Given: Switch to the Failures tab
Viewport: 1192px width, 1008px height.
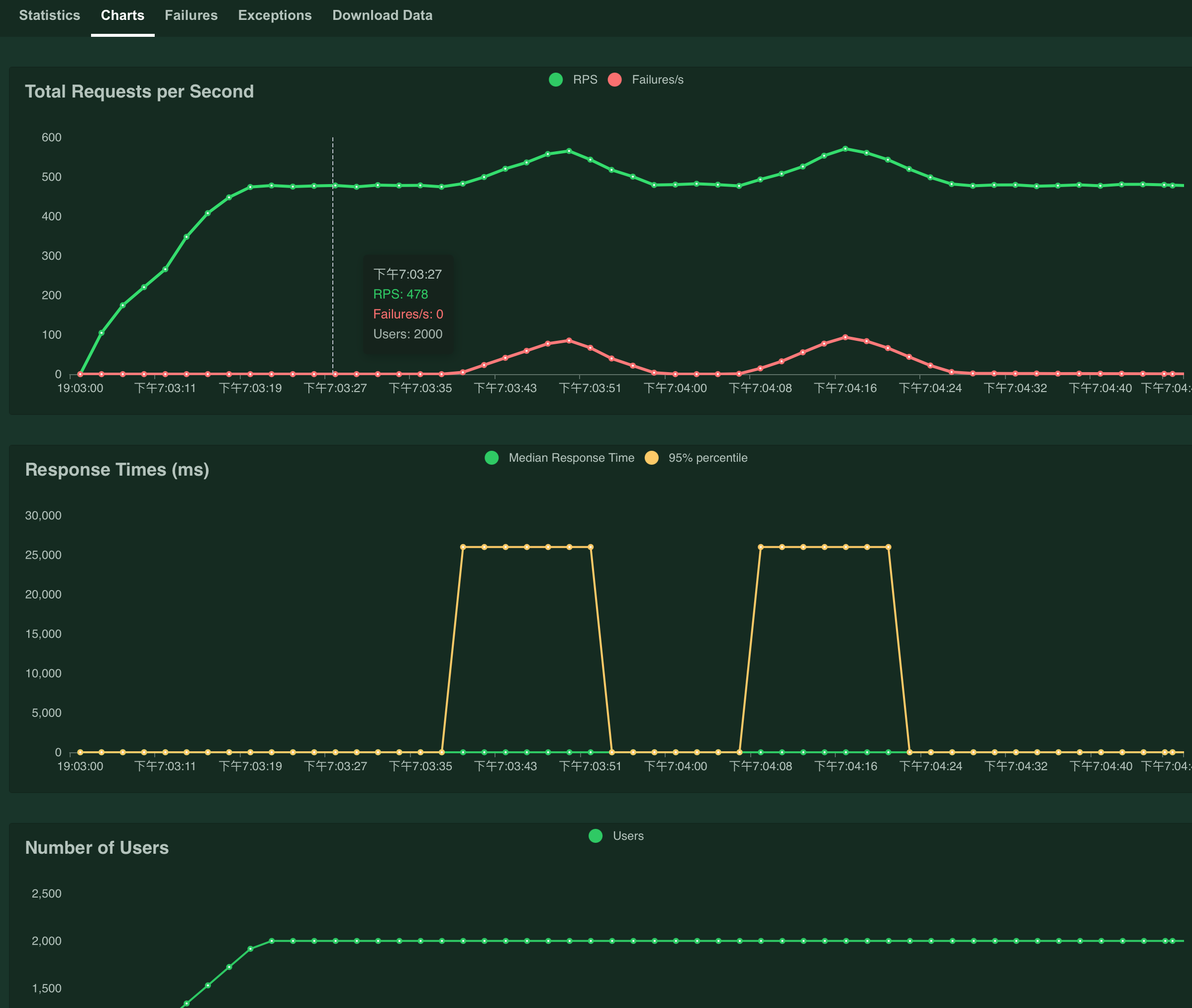Looking at the screenshot, I should pyautogui.click(x=192, y=15).
